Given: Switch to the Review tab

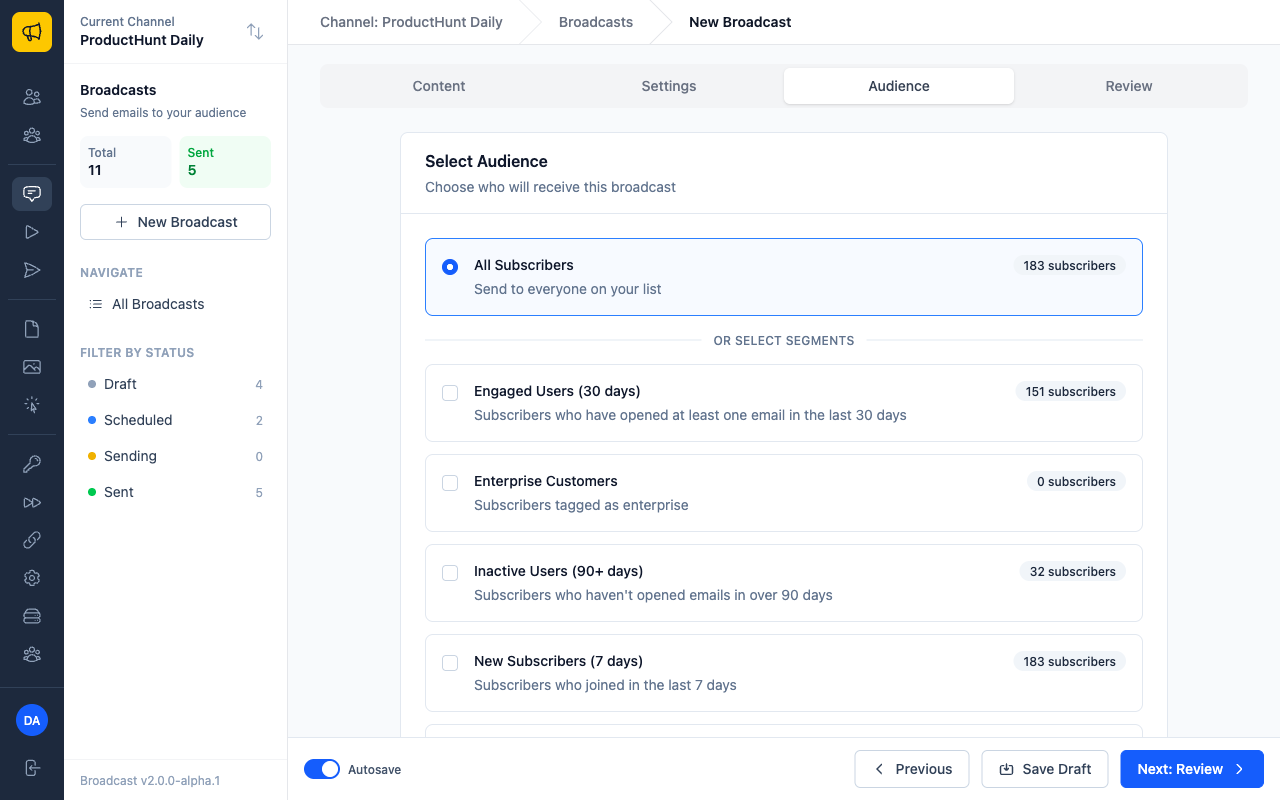Looking at the screenshot, I should click(1129, 86).
